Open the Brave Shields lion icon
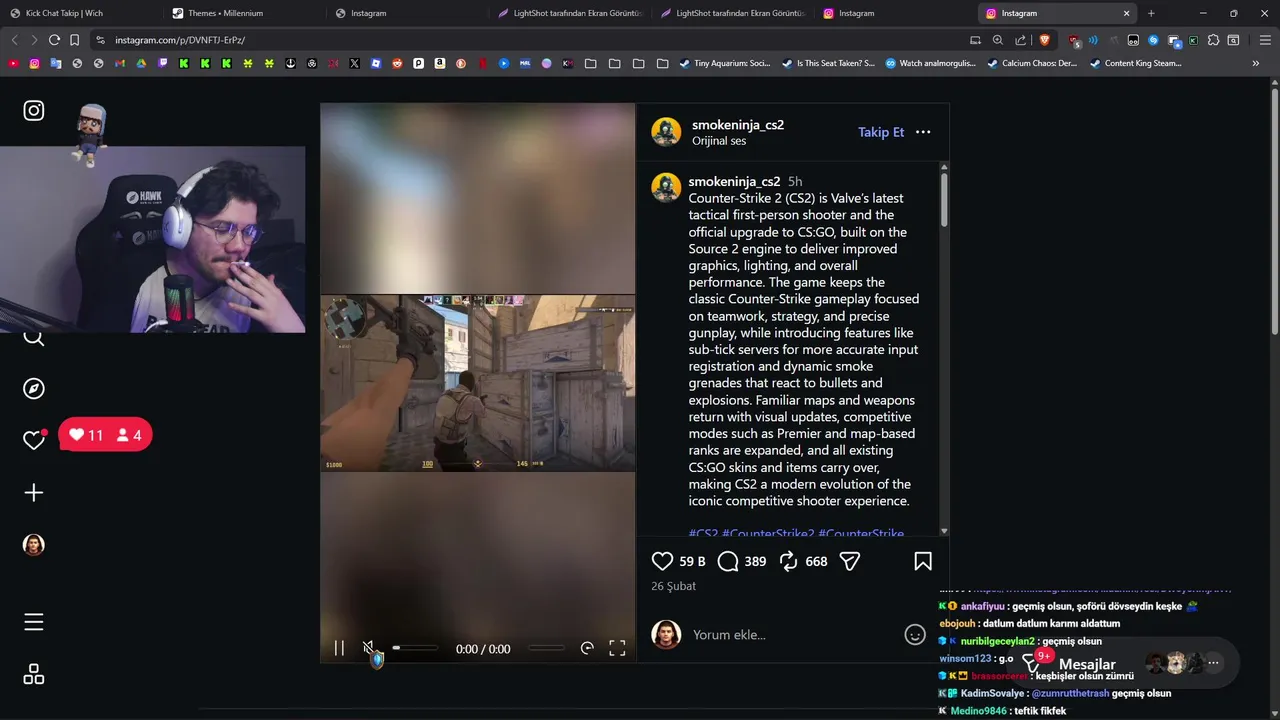Screen dimensions: 1280x720 [1045, 40]
